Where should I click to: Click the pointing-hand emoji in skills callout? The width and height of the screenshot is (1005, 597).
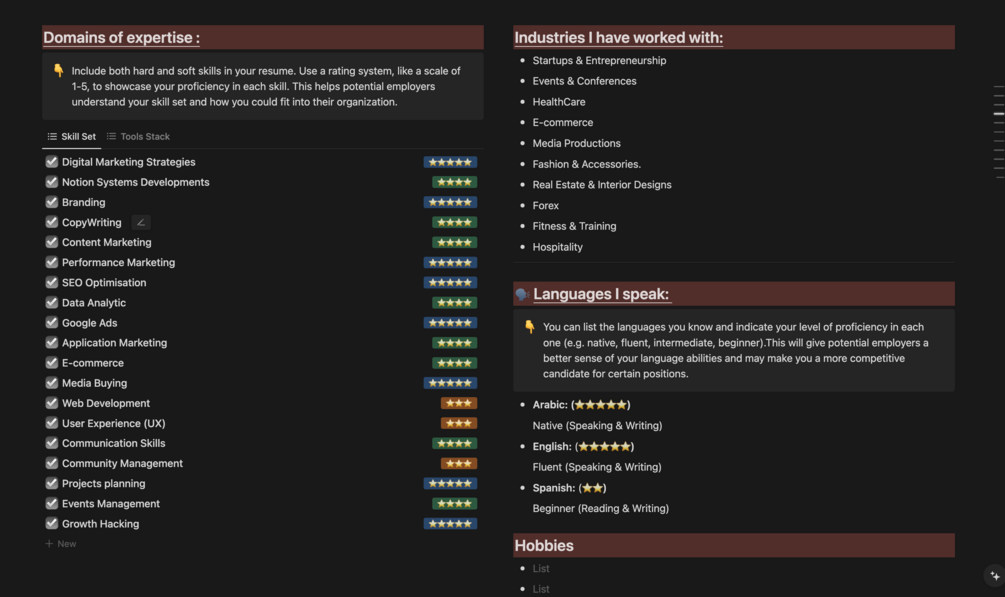click(58, 71)
